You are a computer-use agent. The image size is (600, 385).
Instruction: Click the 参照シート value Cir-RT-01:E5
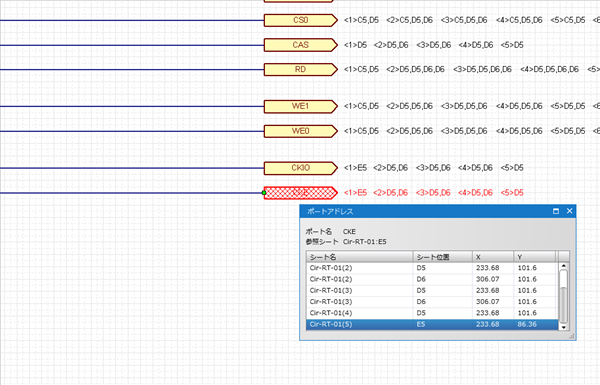[365, 242]
